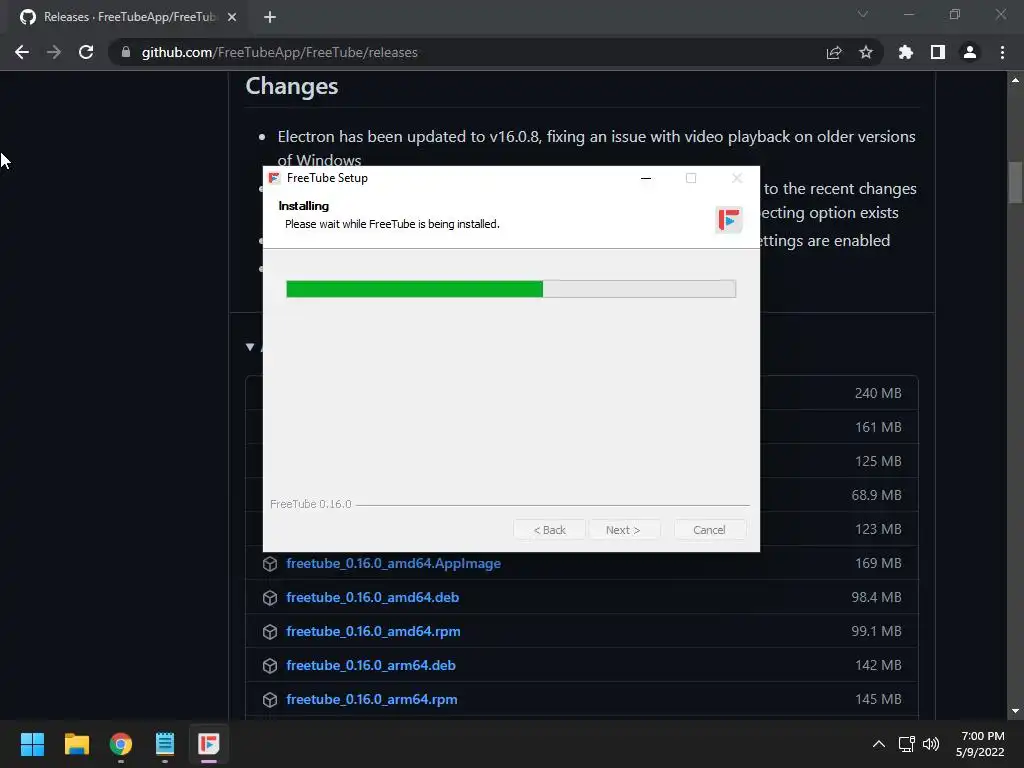The height and width of the screenshot is (768, 1024).
Task: Click the 240 MB file size
Action: (878, 393)
